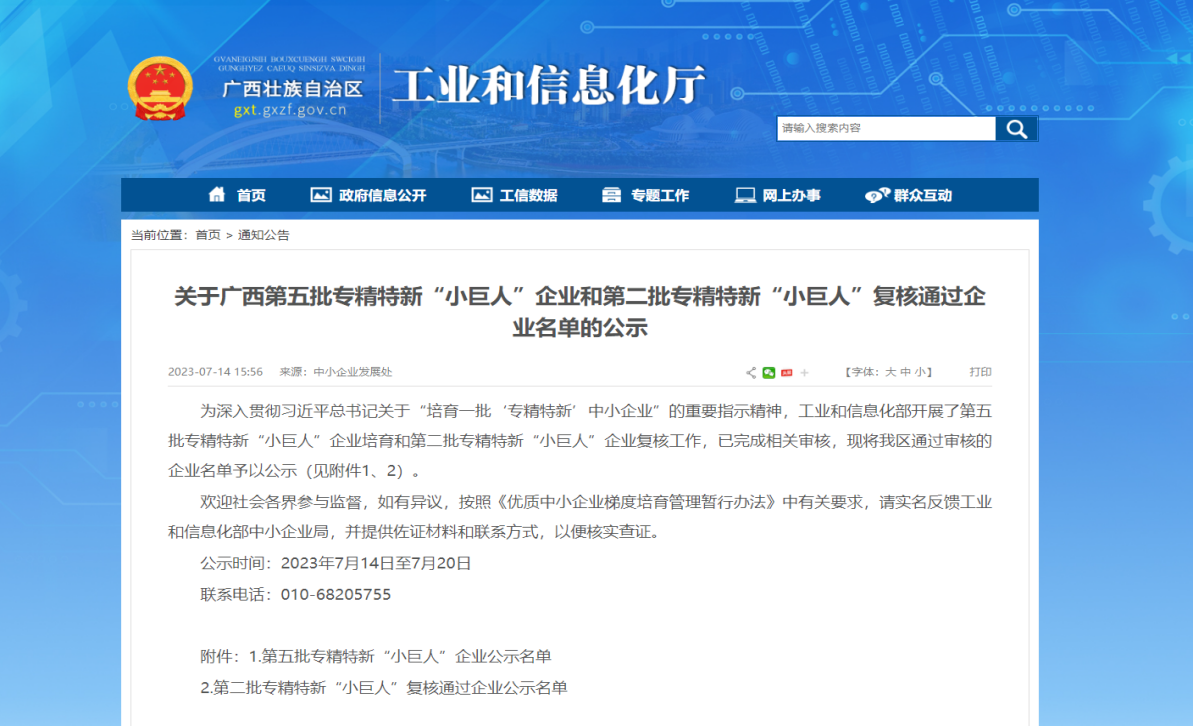The height and width of the screenshot is (726, 1193).
Task: Click the 通知公告 breadcrumb link
Action: (x=263, y=235)
